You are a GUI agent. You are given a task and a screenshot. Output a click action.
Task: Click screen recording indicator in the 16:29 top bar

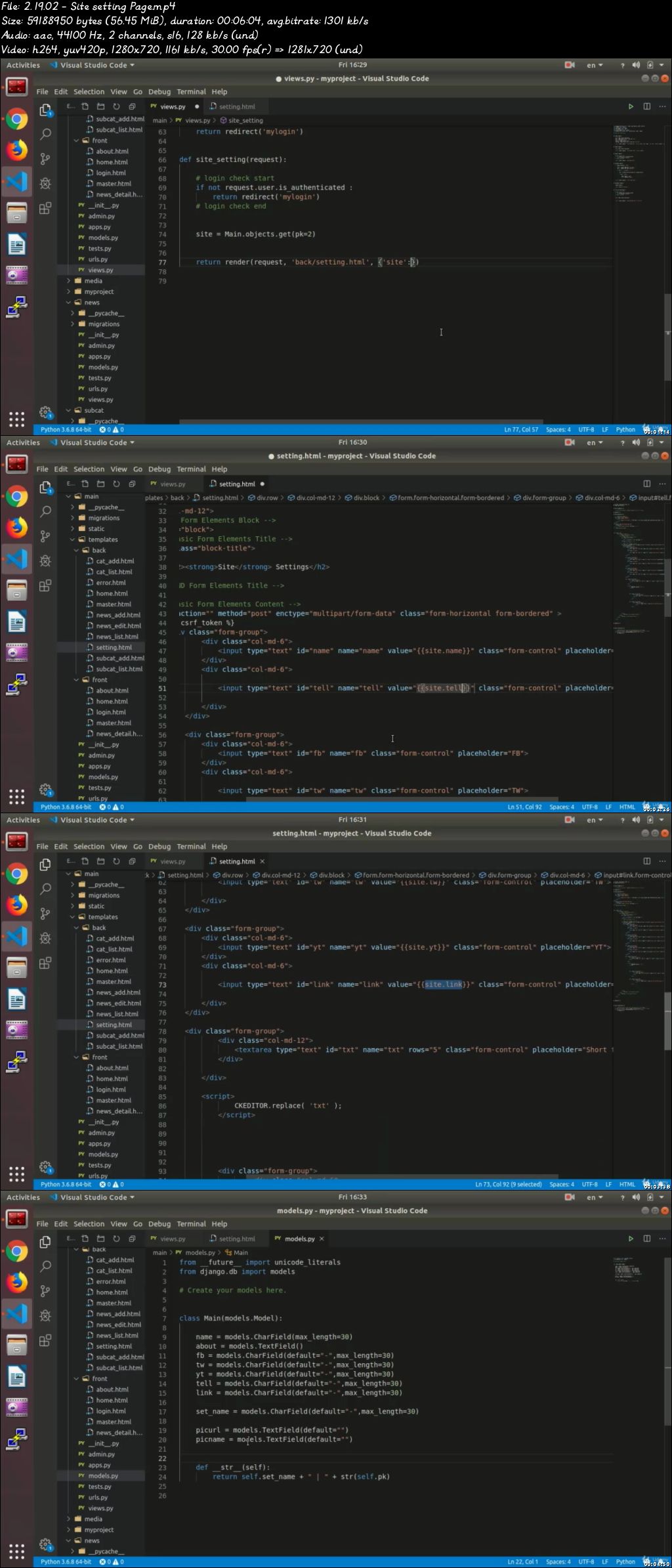point(570,65)
